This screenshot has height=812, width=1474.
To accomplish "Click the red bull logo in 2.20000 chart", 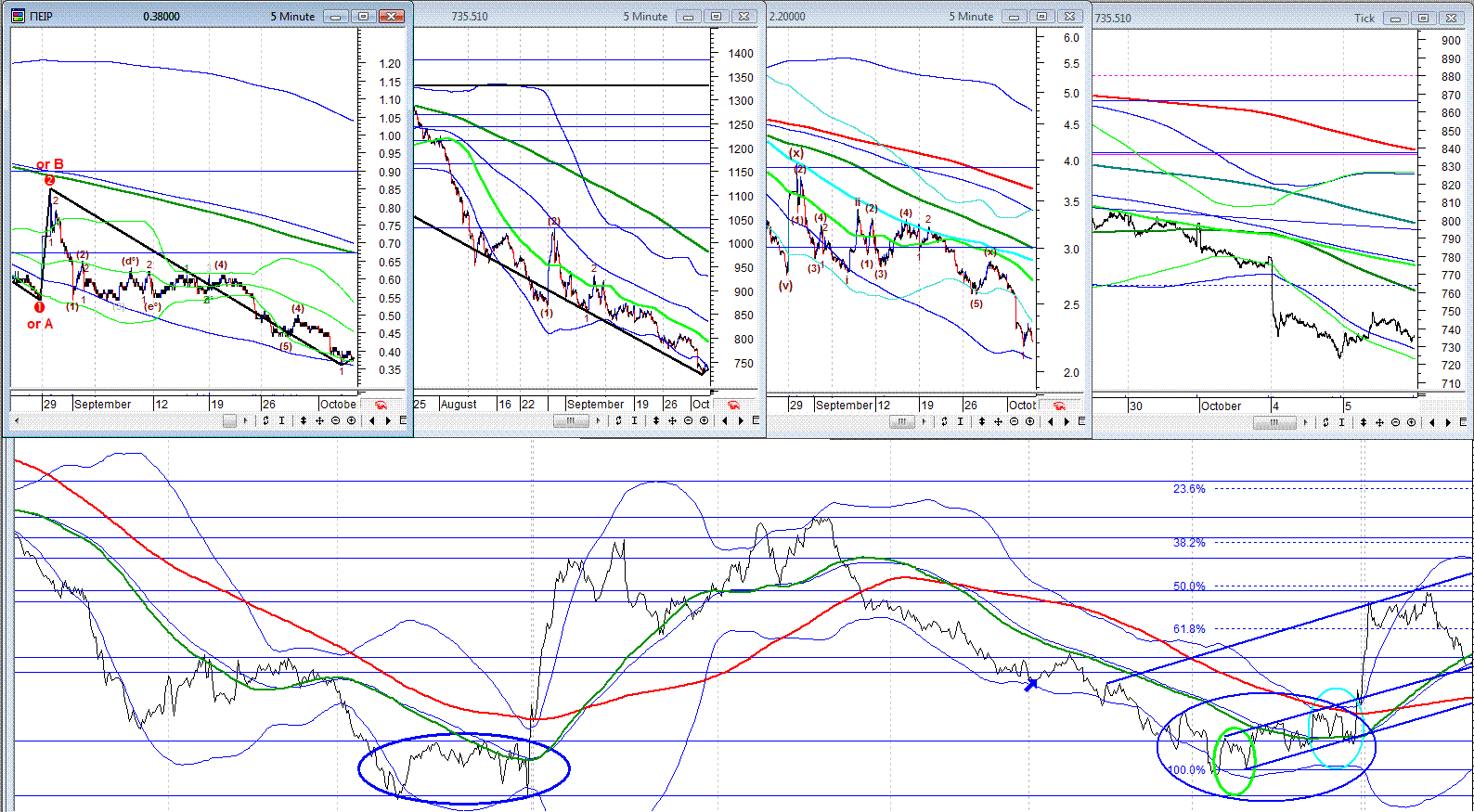I will click(x=1060, y=406).
